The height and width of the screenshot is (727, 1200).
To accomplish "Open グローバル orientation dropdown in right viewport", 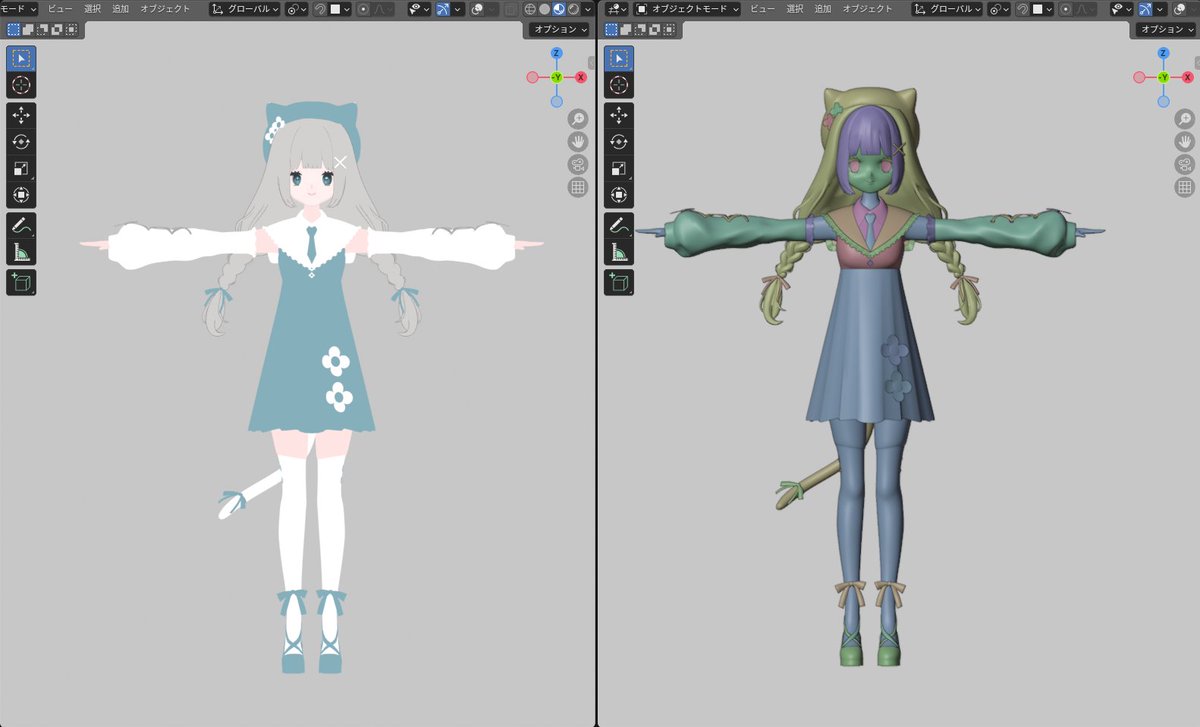I will tap(947, 9).
